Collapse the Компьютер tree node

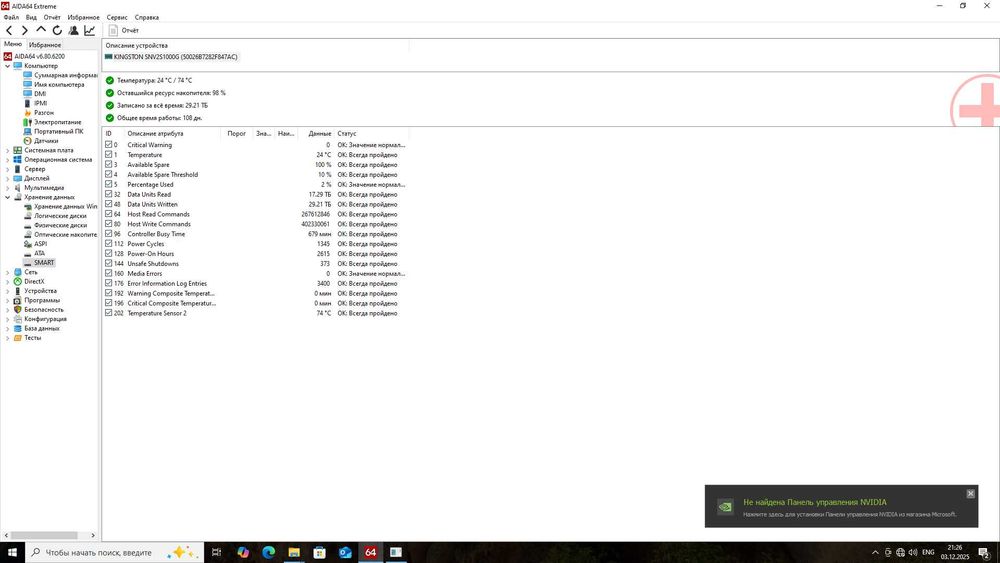coord(8,66)
